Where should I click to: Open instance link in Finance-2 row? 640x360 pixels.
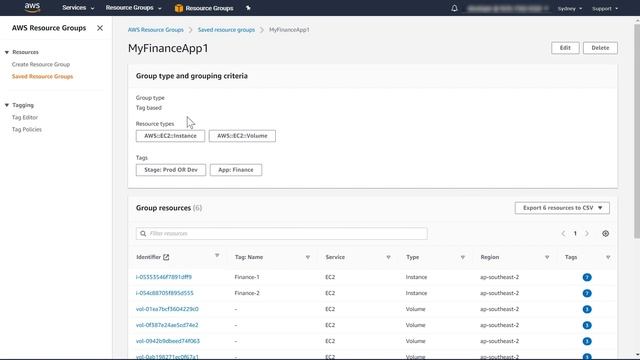pyautogui.click(x=164, y=293)
